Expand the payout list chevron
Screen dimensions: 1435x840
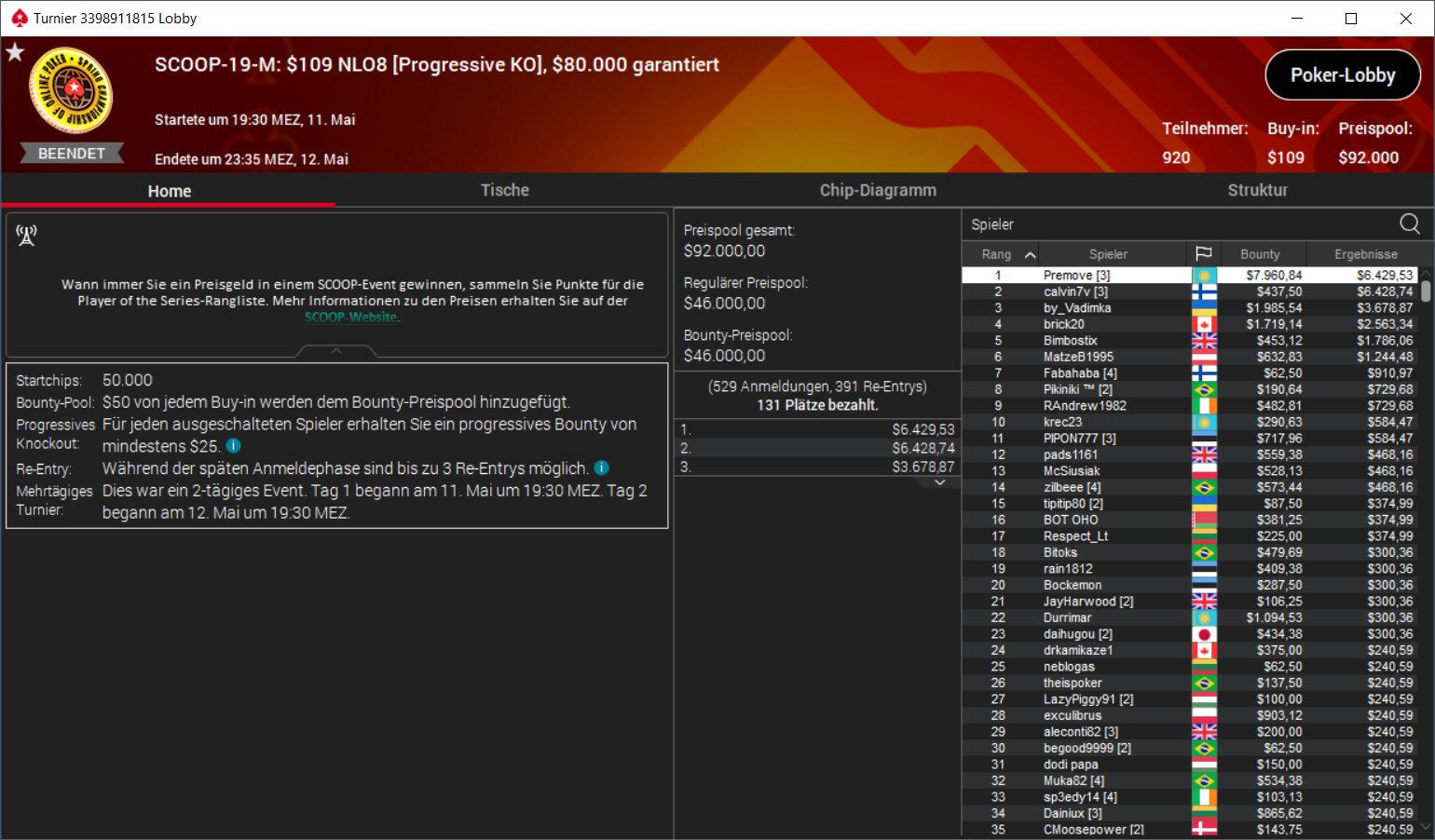pyautogui.click(x=940, y=482)
